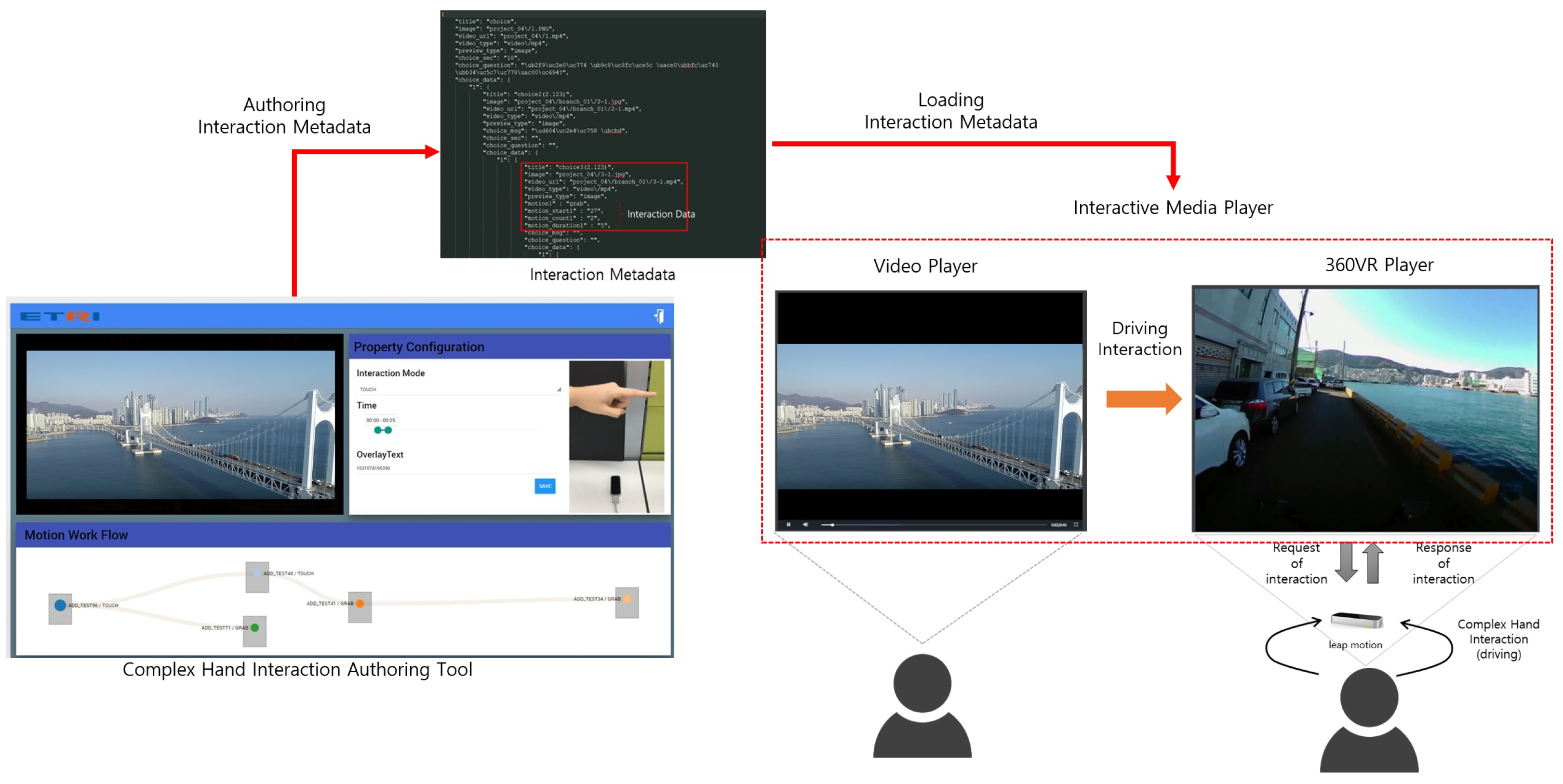The image size is (1563, 784).
Task: Pause the video player
Action: 788,524
